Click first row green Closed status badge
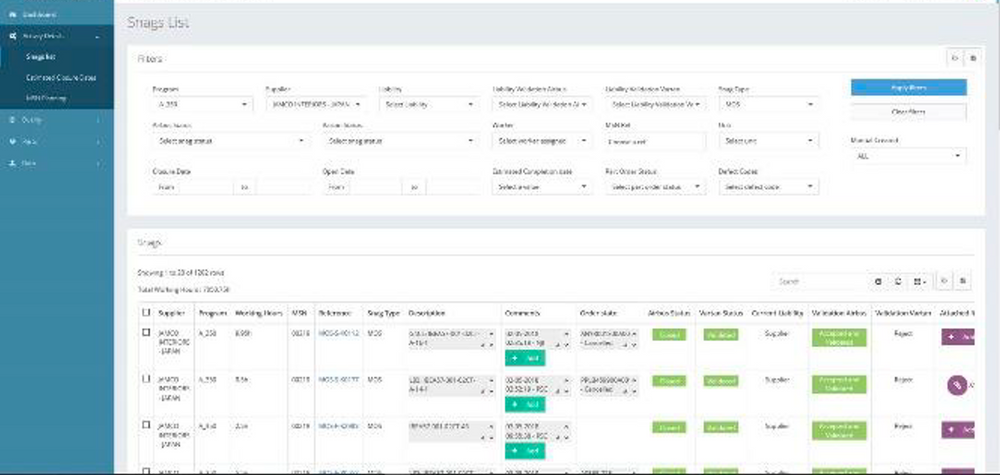Screen dimensions: 1000x475 click(x=669, y=335)
